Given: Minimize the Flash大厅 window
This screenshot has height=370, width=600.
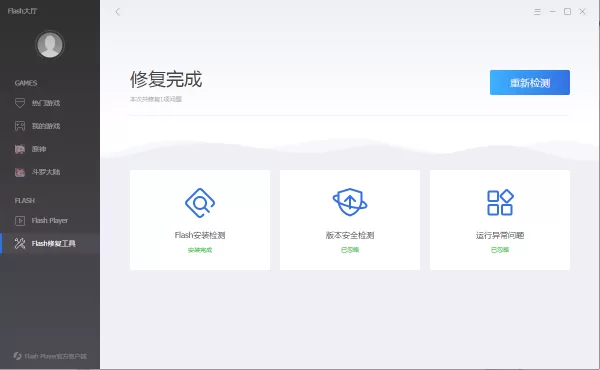Looking at the screenshot, I should [553, 12].
